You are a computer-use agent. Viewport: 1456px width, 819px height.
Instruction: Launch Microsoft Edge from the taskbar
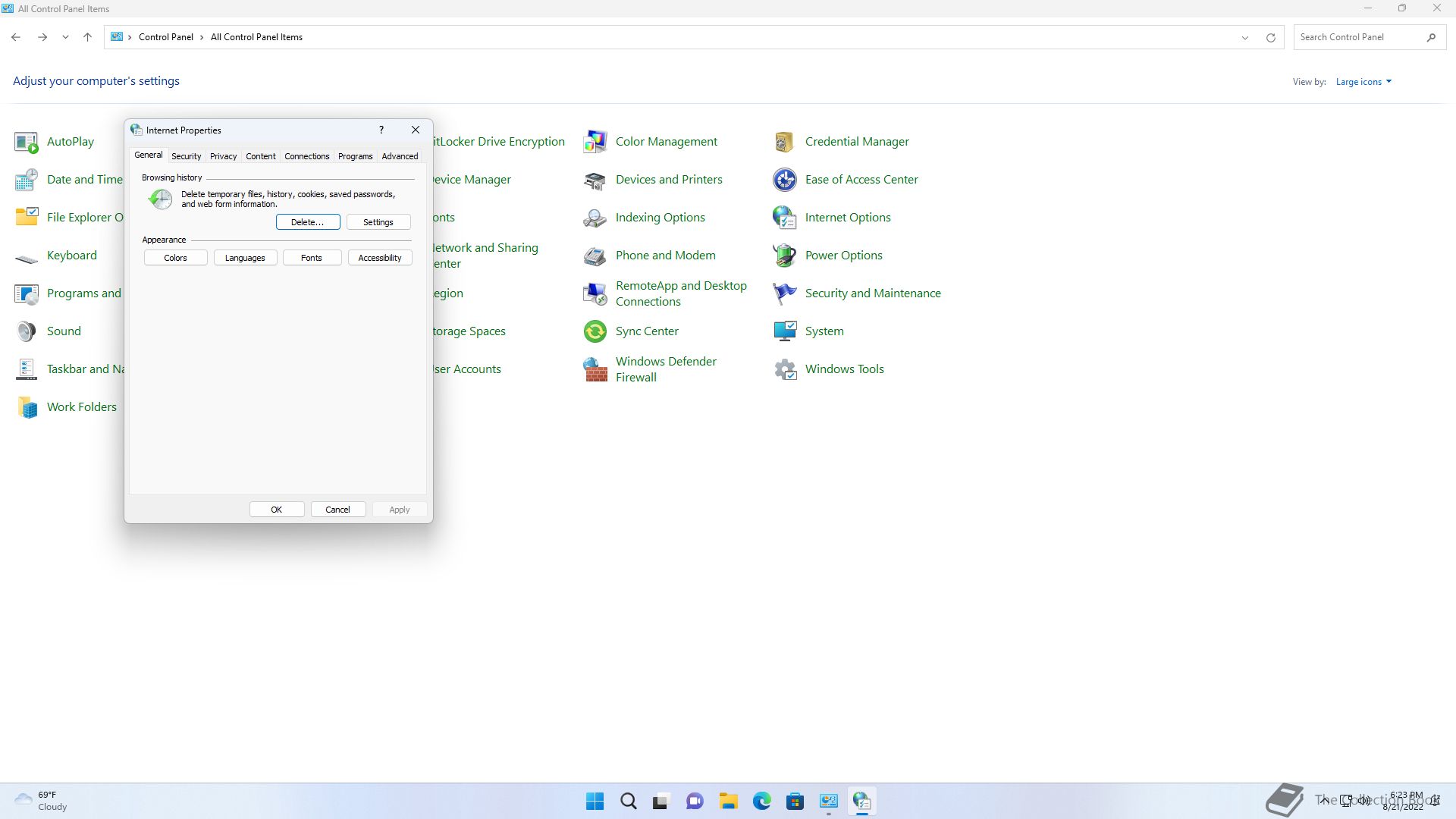[762, 802]
